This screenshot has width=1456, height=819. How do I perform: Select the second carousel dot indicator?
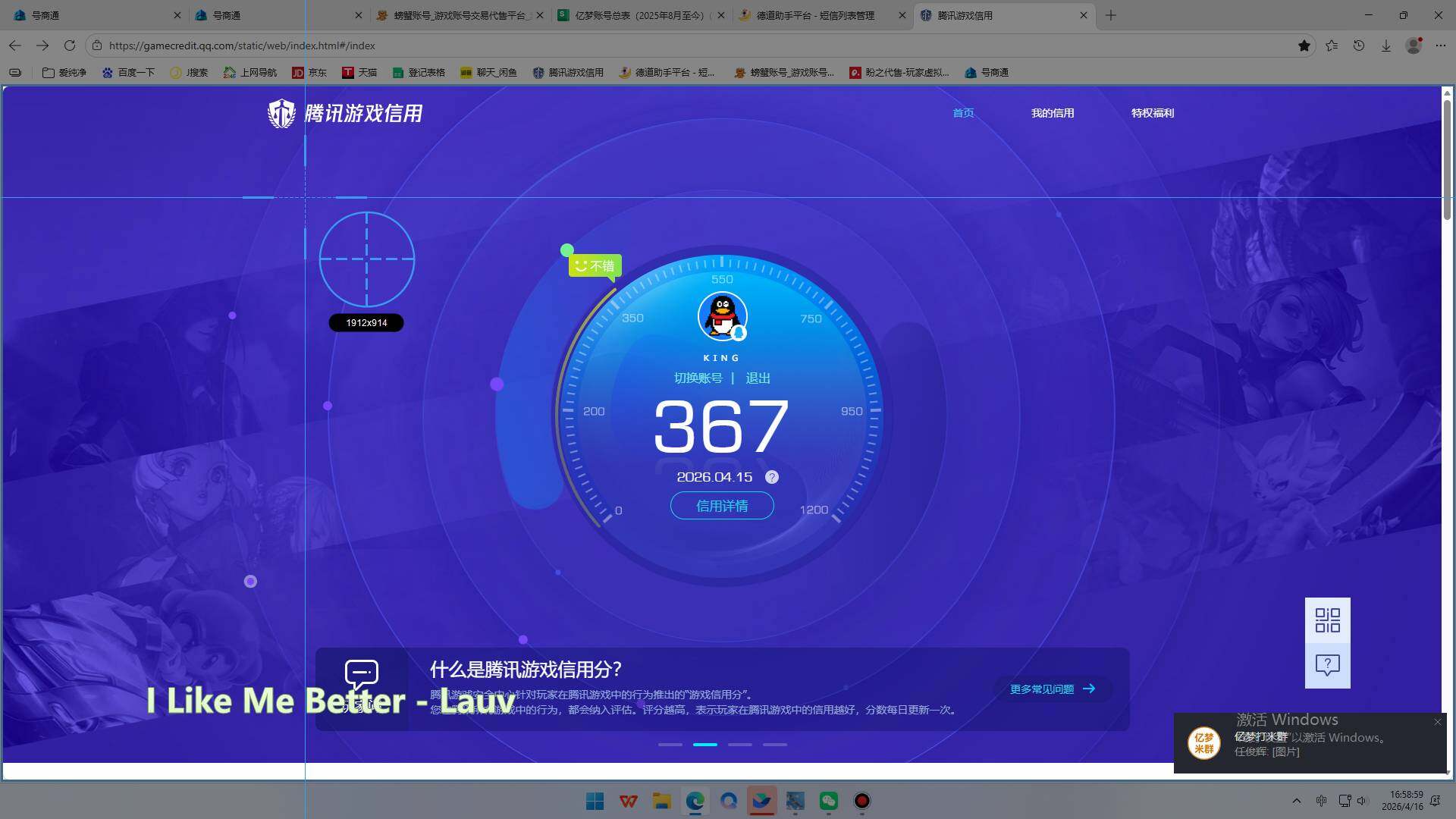coord(704,745)
